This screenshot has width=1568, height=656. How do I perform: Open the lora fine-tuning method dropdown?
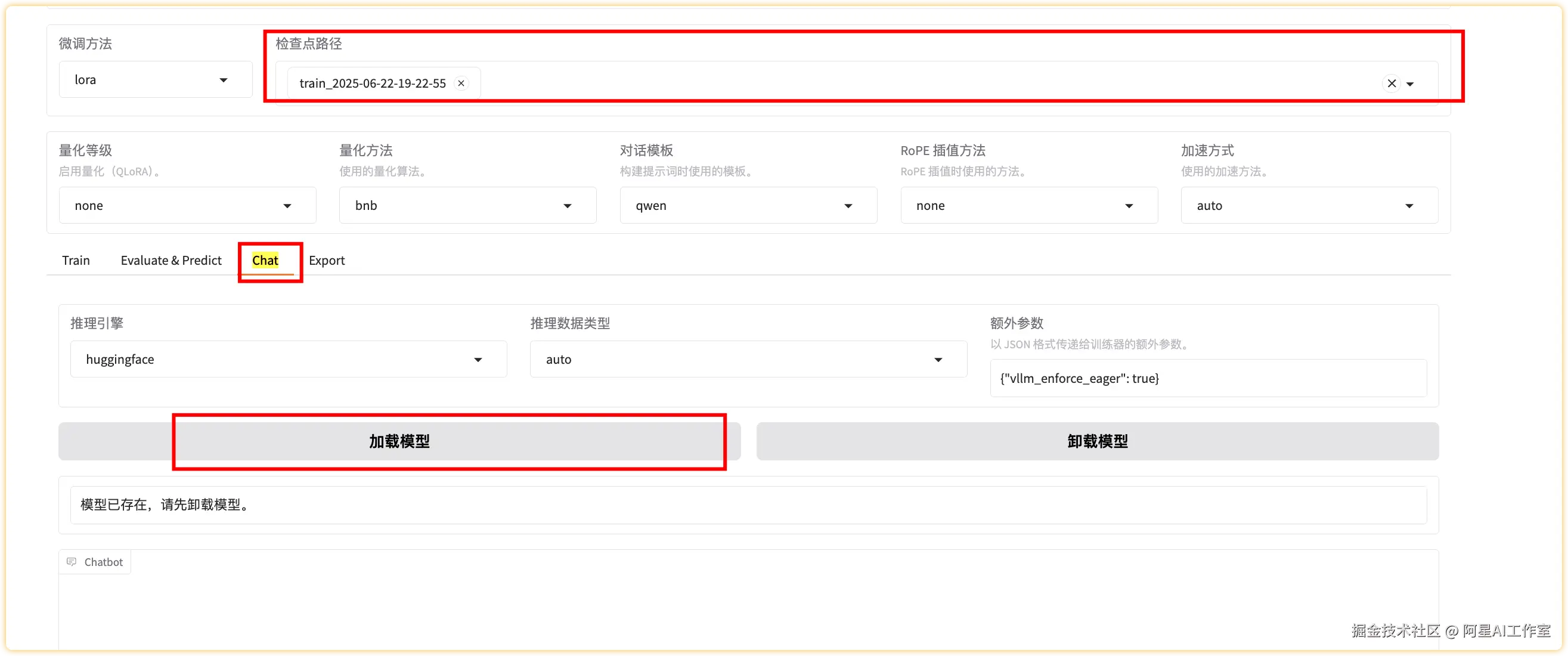click(156, 80)
